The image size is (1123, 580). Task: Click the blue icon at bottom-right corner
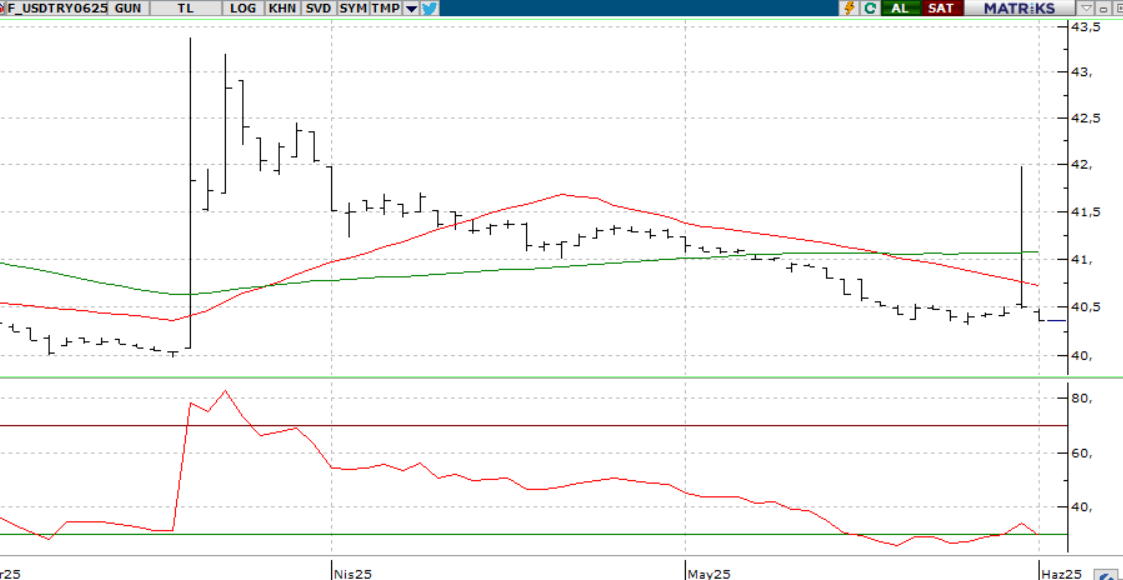1108,574
